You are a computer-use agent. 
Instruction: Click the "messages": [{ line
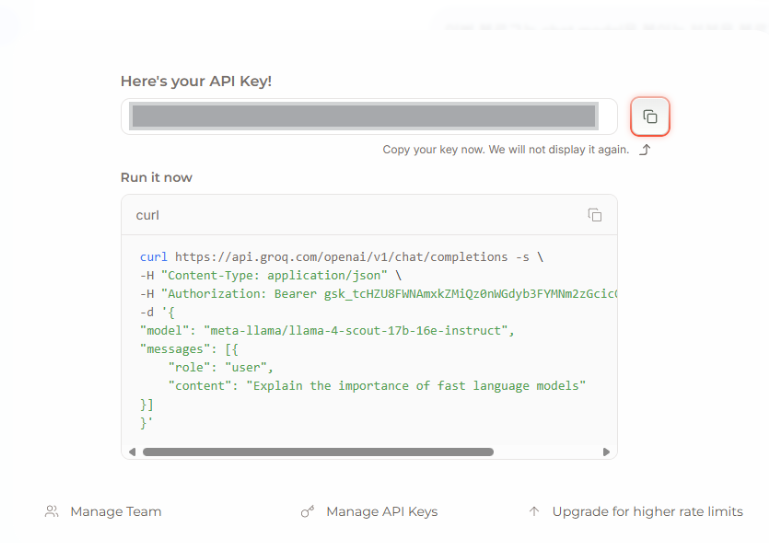[x=189, y=349]
